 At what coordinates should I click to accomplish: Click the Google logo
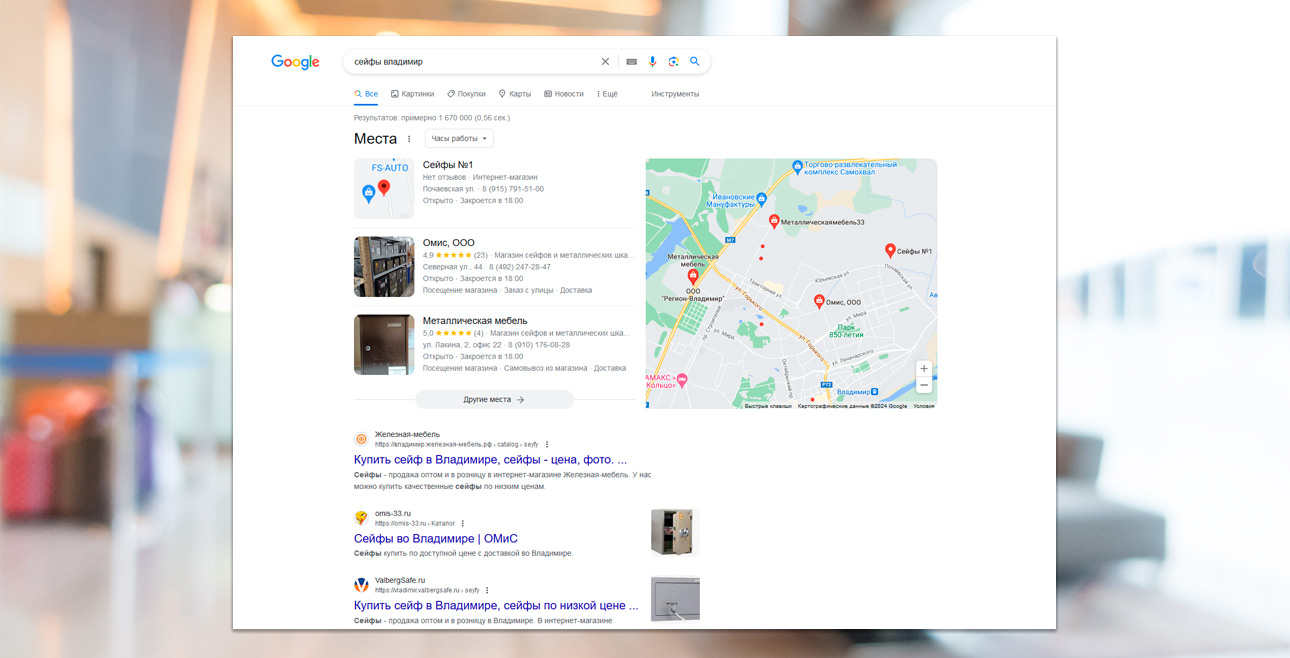click(295, 62)
